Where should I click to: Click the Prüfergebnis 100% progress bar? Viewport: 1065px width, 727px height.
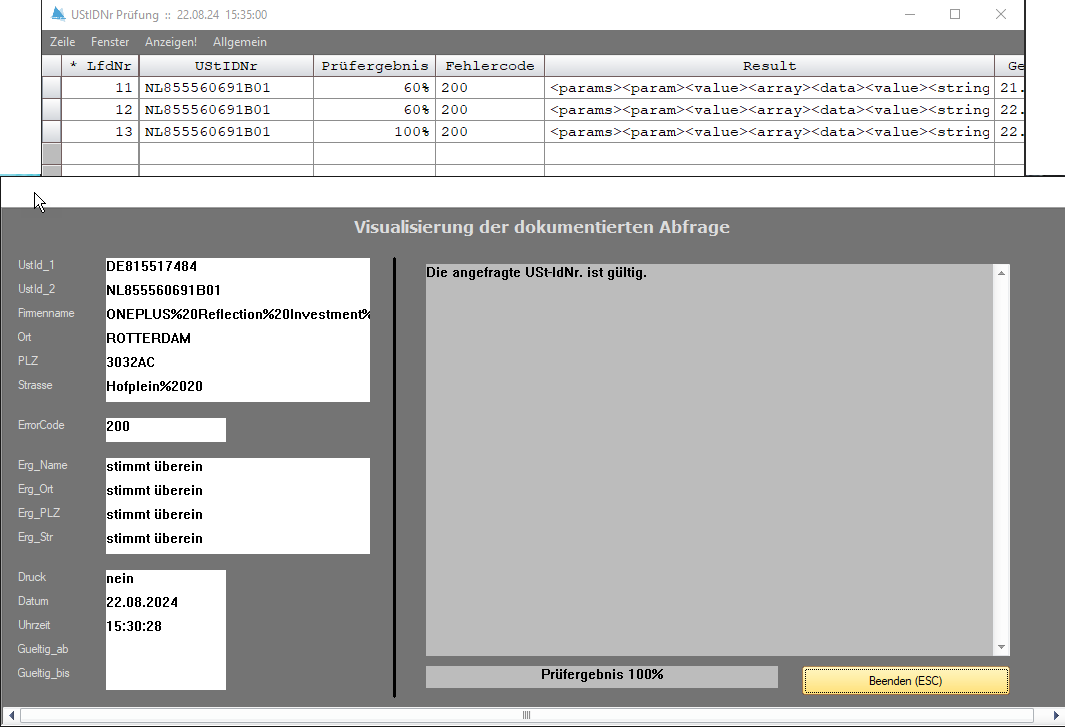[x=601, y=676]
